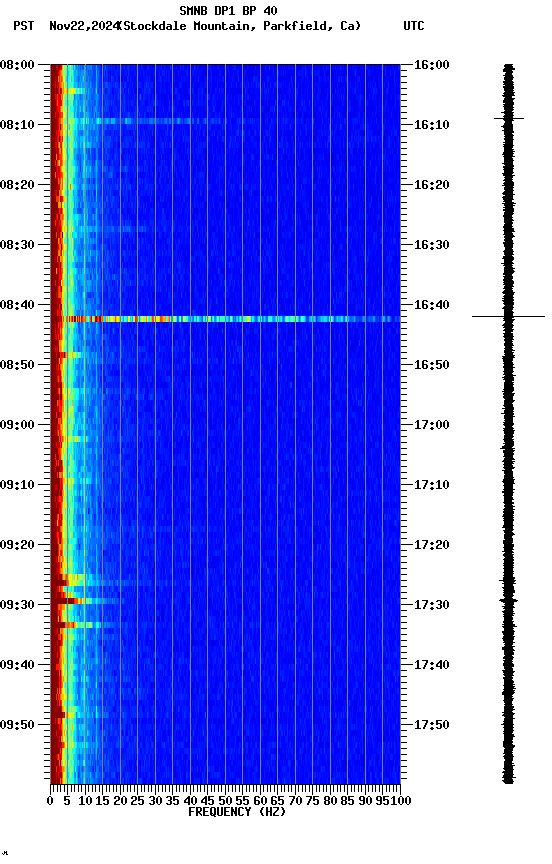
Task: Click the 16:30 UTC time label
Action: 431,245
